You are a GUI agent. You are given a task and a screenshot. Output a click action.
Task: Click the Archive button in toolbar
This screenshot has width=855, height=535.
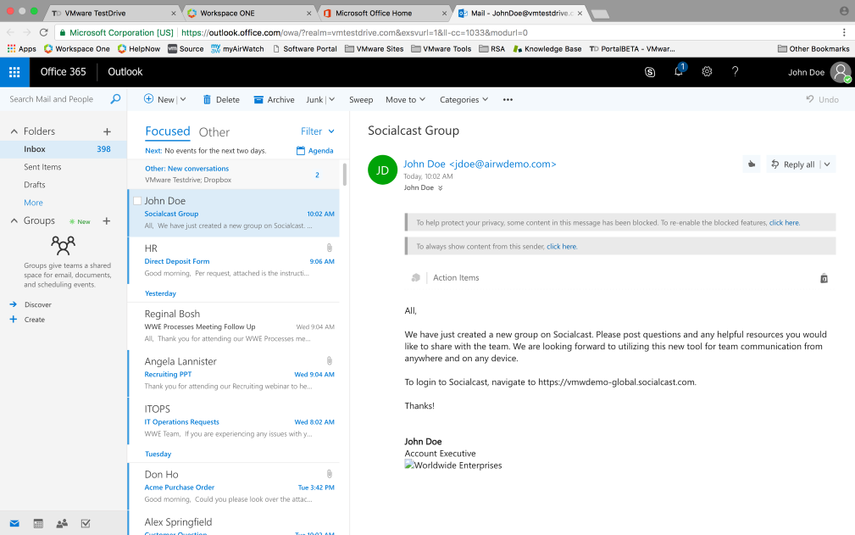tap(274, 100)
